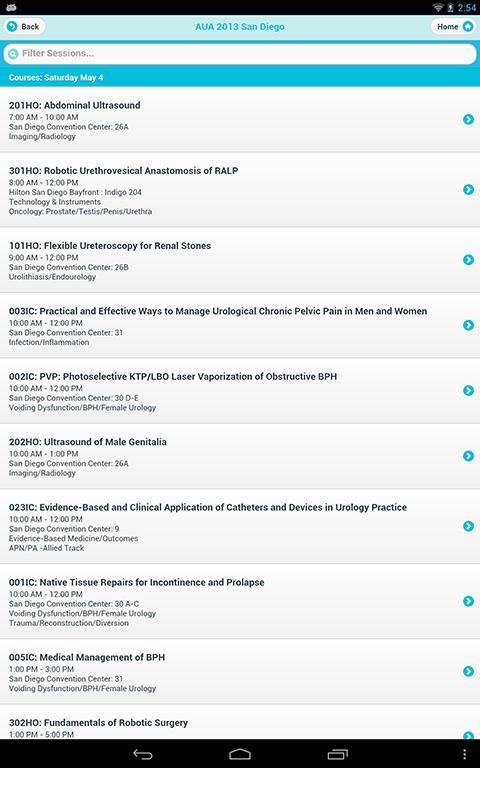The height and width of the screenshot is (800, 480).
Task: Tap arrow icon for Robotic Urethrovesical Anastomosis
Action: 468,190
